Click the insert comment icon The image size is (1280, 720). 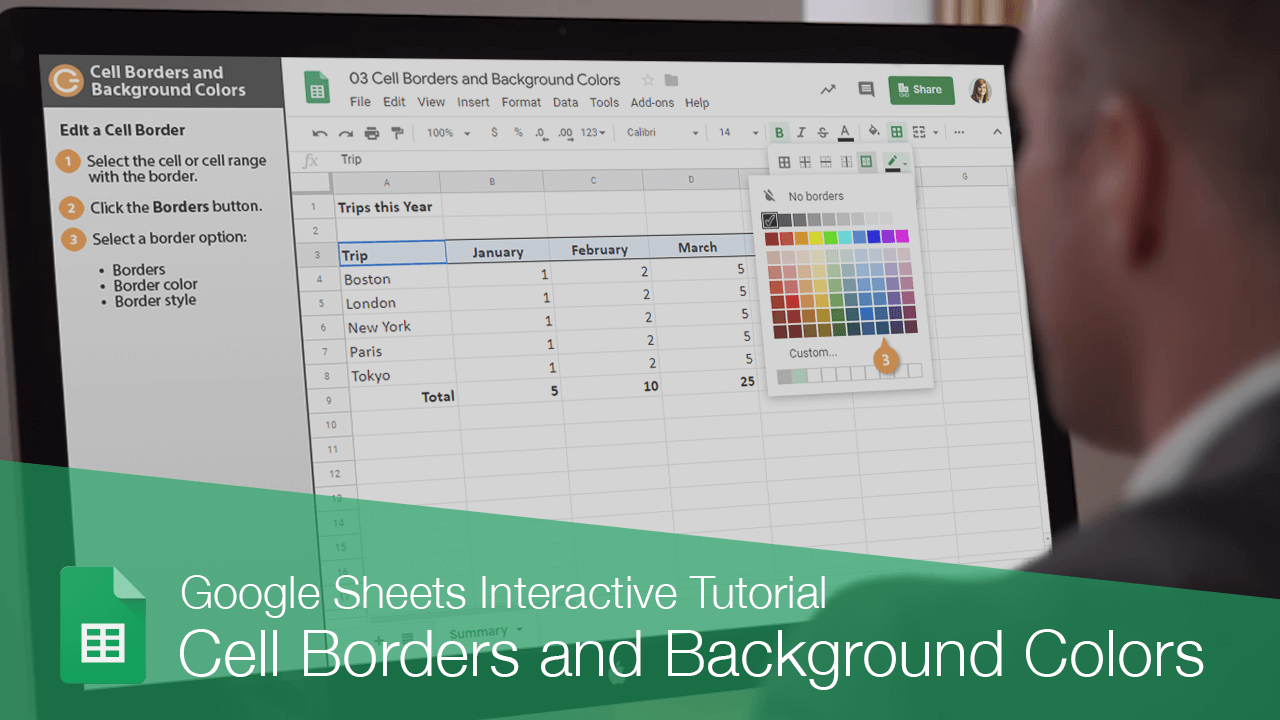[x=865, y=89]
